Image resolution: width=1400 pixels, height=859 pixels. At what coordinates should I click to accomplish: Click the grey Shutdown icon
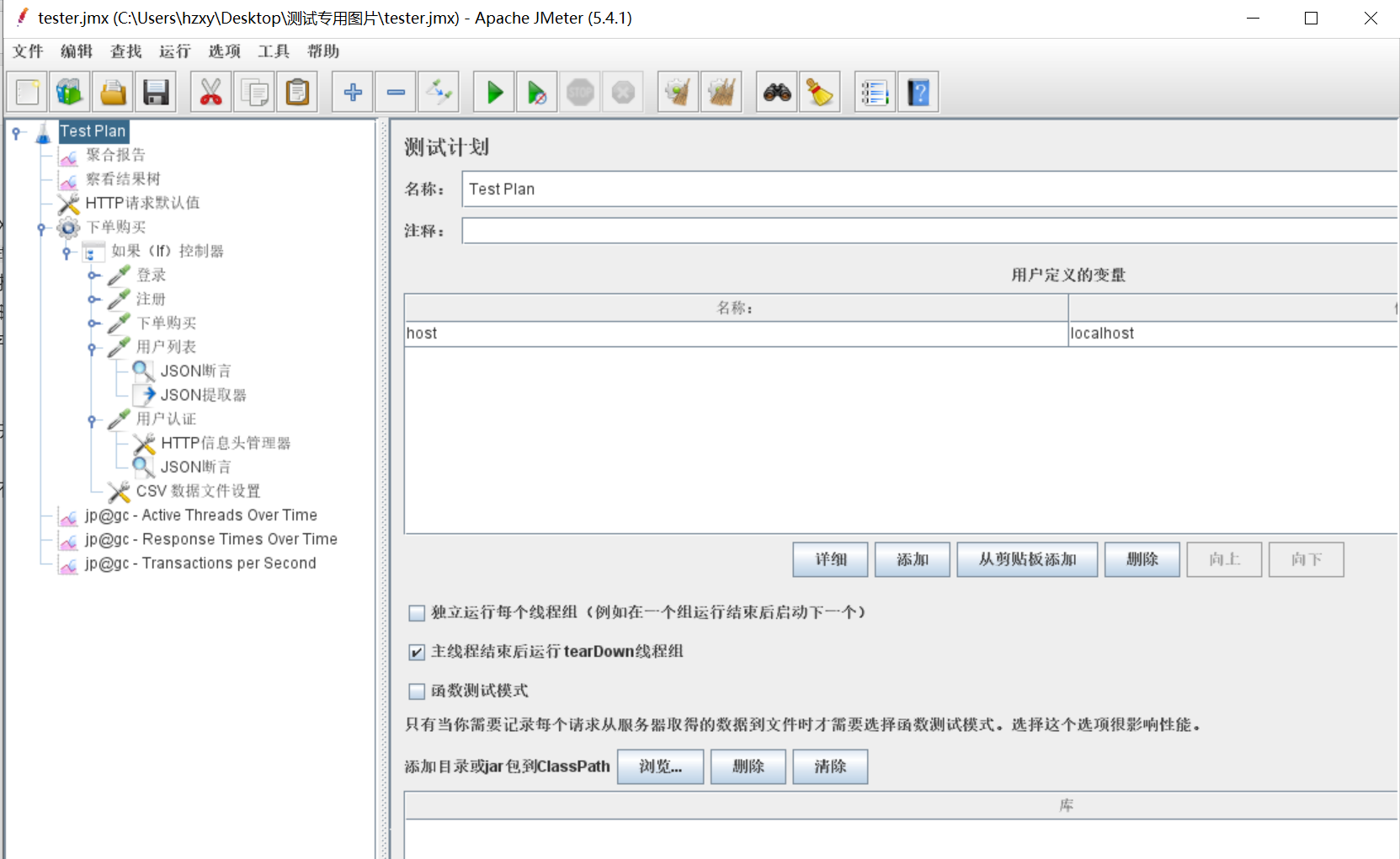pyautogui.click(x=623, y=92)
